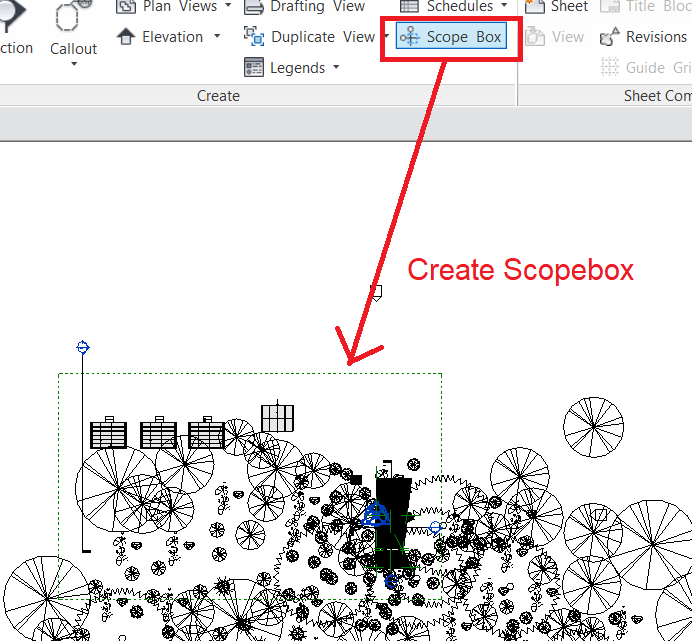The width and height of the screenshot is (692, 641).
Task: Click the greyed View button icon
Action: [535, 37]
